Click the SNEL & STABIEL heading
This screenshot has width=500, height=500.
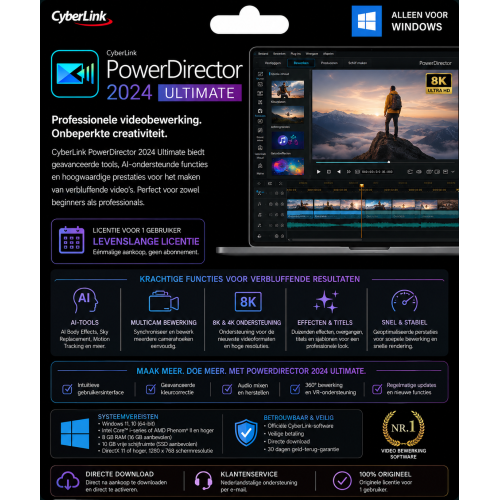click(404, 322)
